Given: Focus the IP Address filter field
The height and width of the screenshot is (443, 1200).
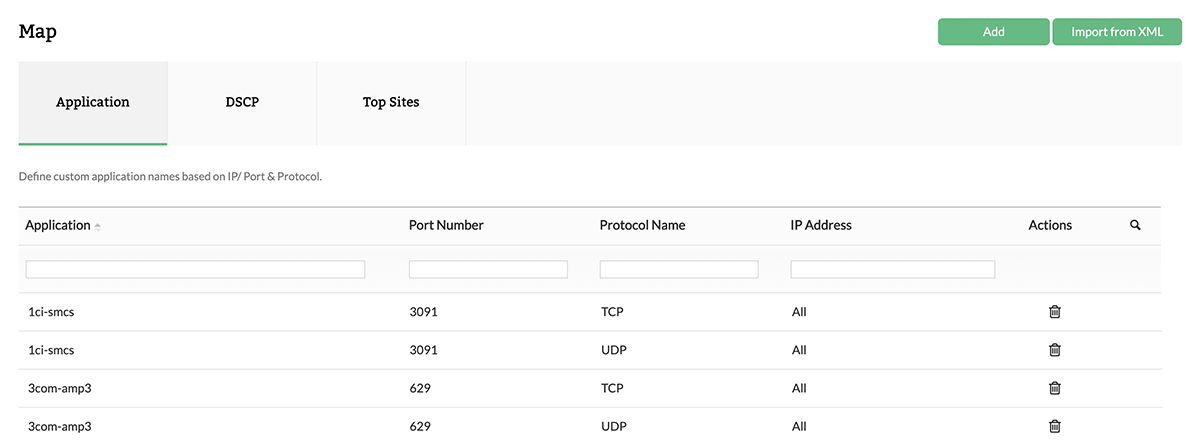Looking at the screenshot, I should 892,269.
